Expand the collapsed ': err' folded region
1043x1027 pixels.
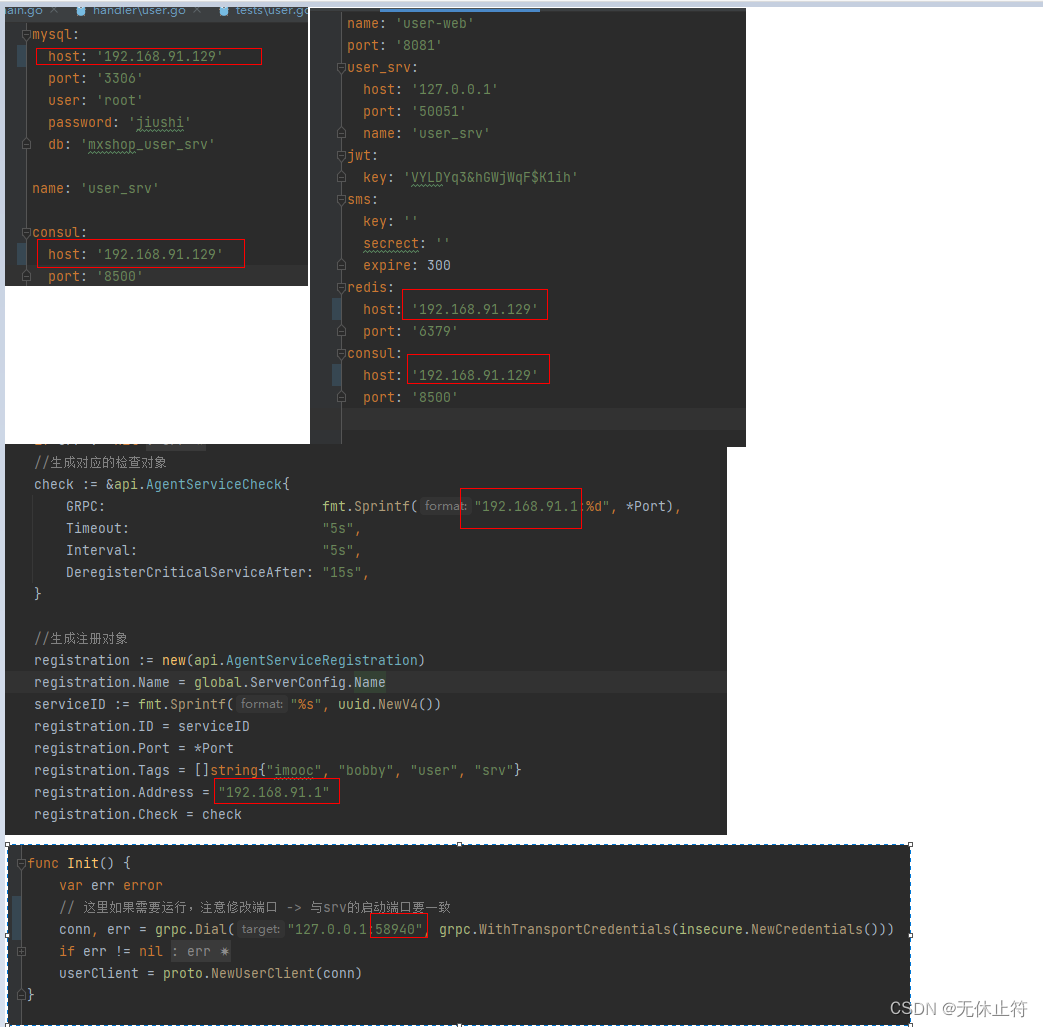[202, 951]
